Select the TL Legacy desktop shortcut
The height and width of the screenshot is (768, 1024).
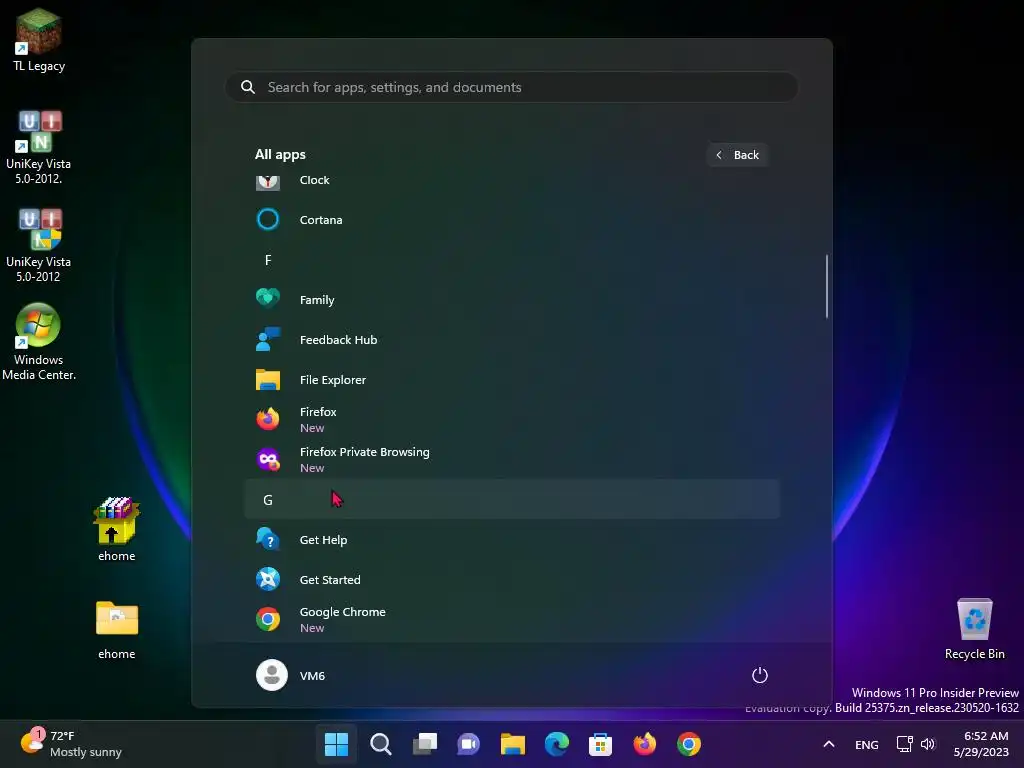point(39,40)
